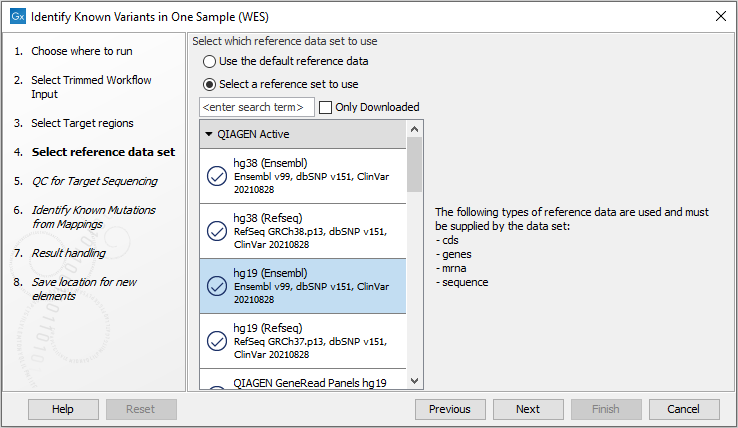
Task: Click the reference list scrollbar thumb
Action: [x=414, y=164]
